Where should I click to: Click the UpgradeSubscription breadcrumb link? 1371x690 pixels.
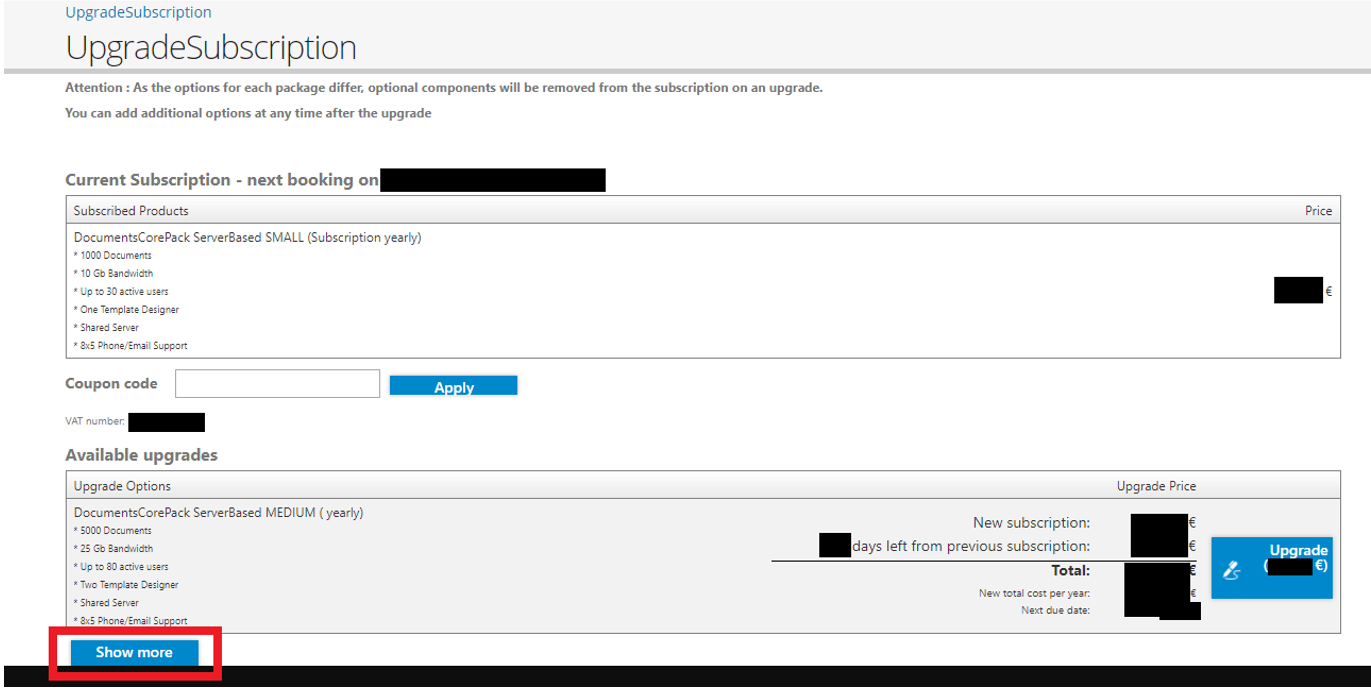[138, 12]
